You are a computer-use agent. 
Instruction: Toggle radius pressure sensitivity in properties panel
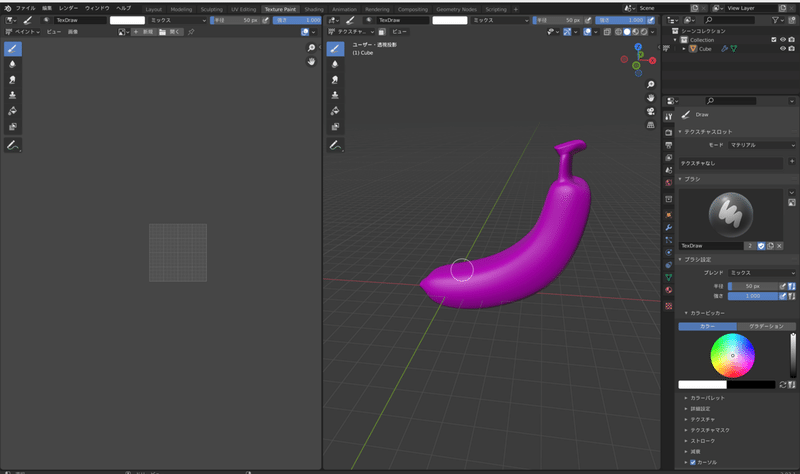coord(783,286)
